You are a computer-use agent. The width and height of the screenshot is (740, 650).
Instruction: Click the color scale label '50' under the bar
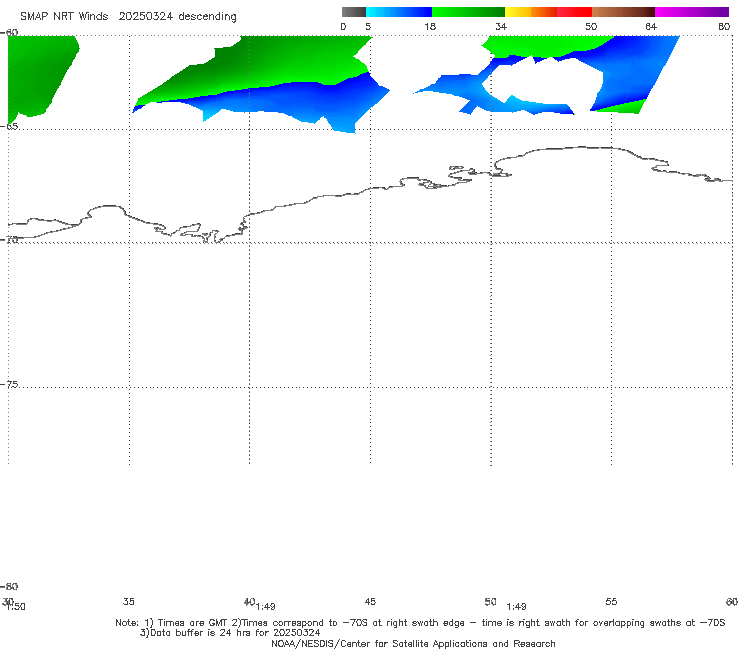(x=591, y=26)
